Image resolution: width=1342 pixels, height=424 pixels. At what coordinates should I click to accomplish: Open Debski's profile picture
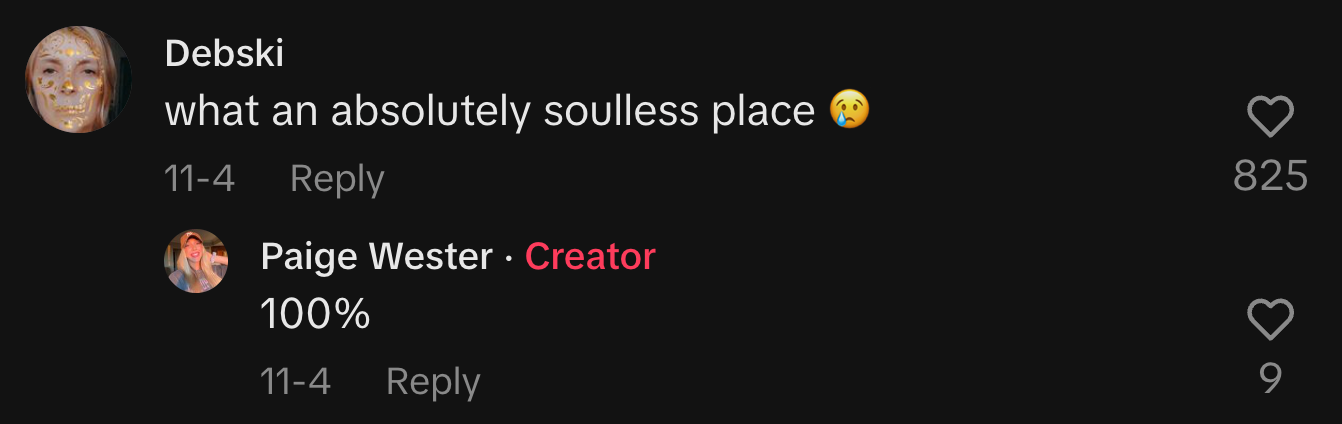pyautogui.click(x=78, y=80)
